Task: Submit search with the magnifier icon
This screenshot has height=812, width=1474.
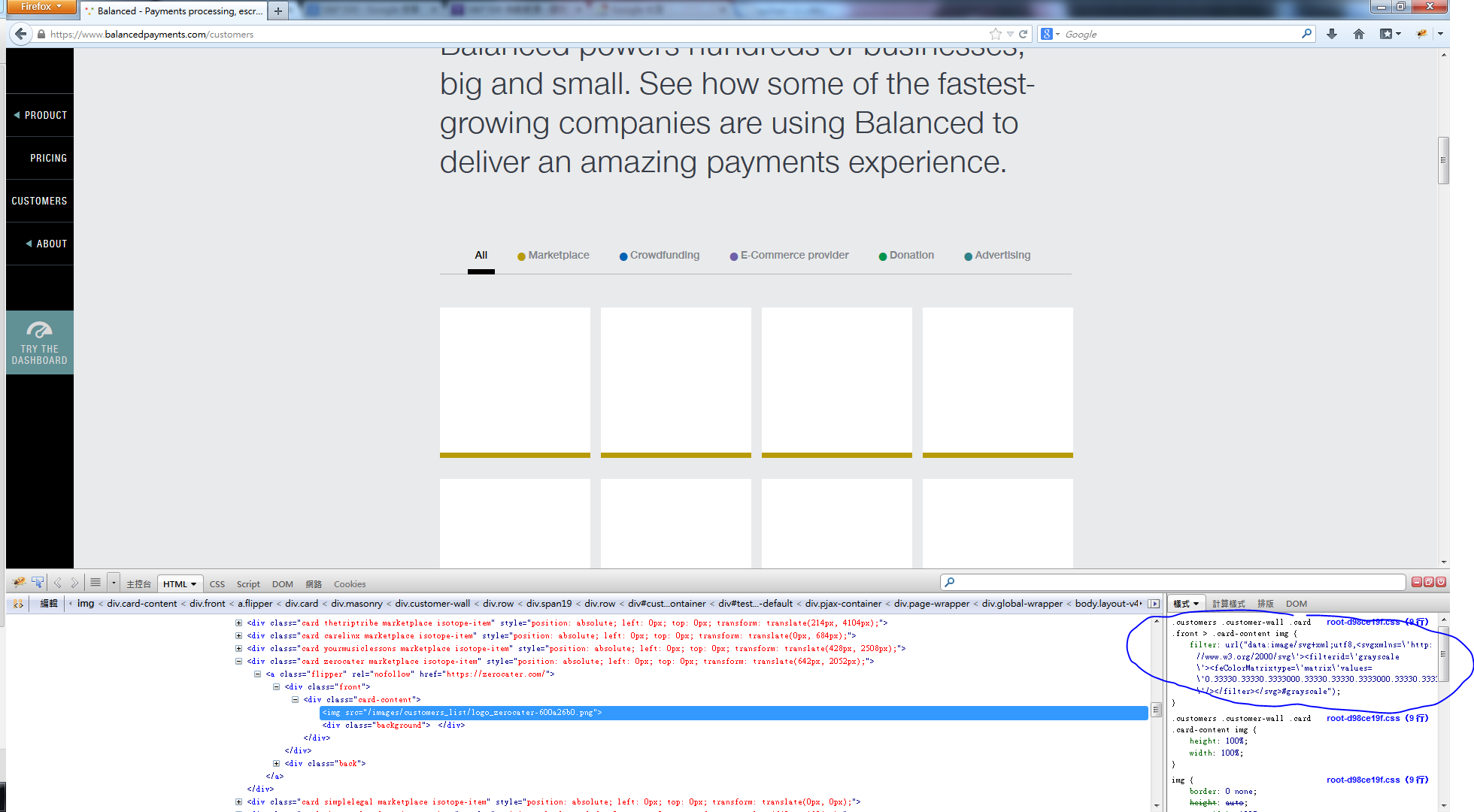Action: click(x=1306, y=33)
